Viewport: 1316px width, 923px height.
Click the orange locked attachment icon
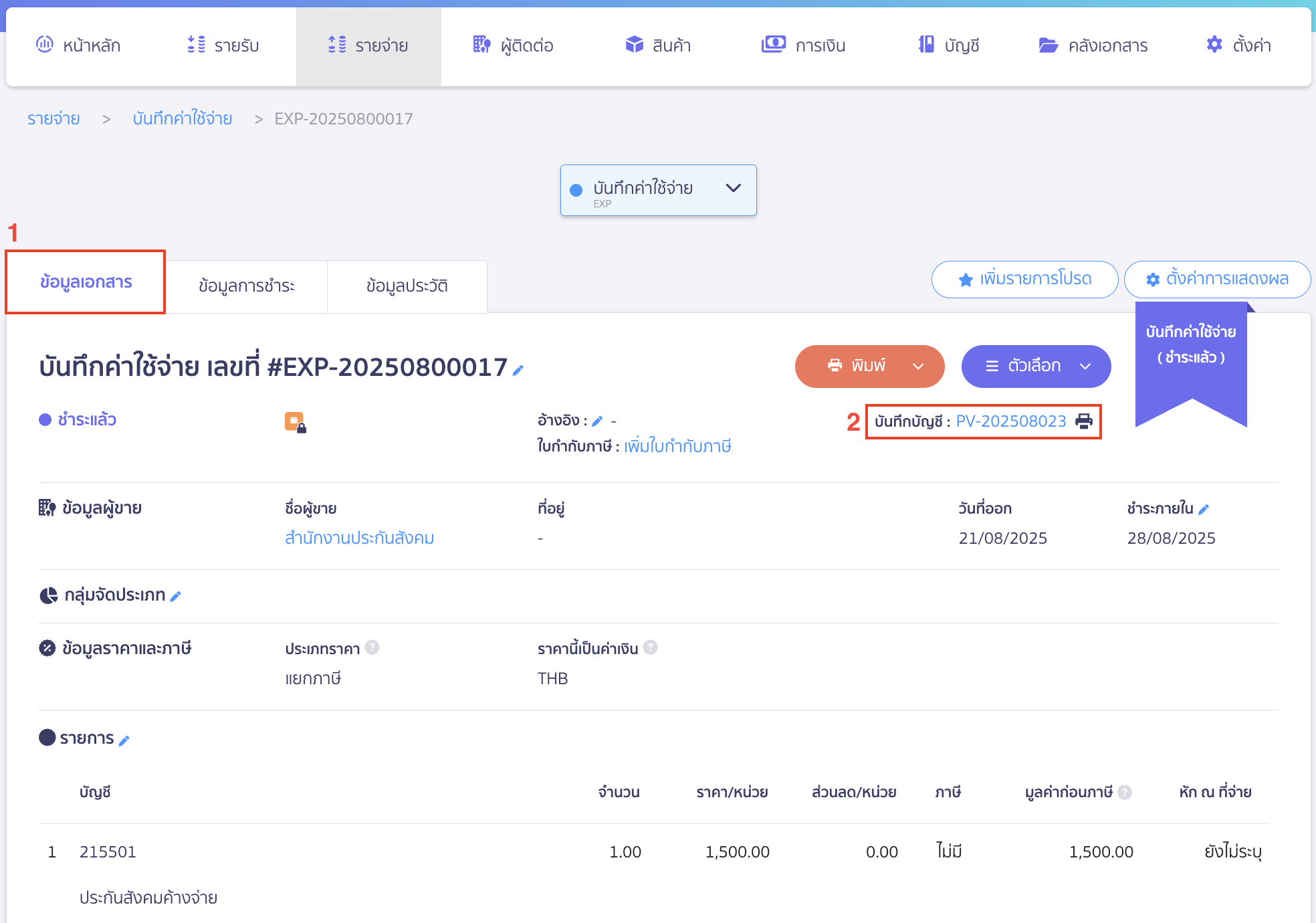[x=295, y=422]
